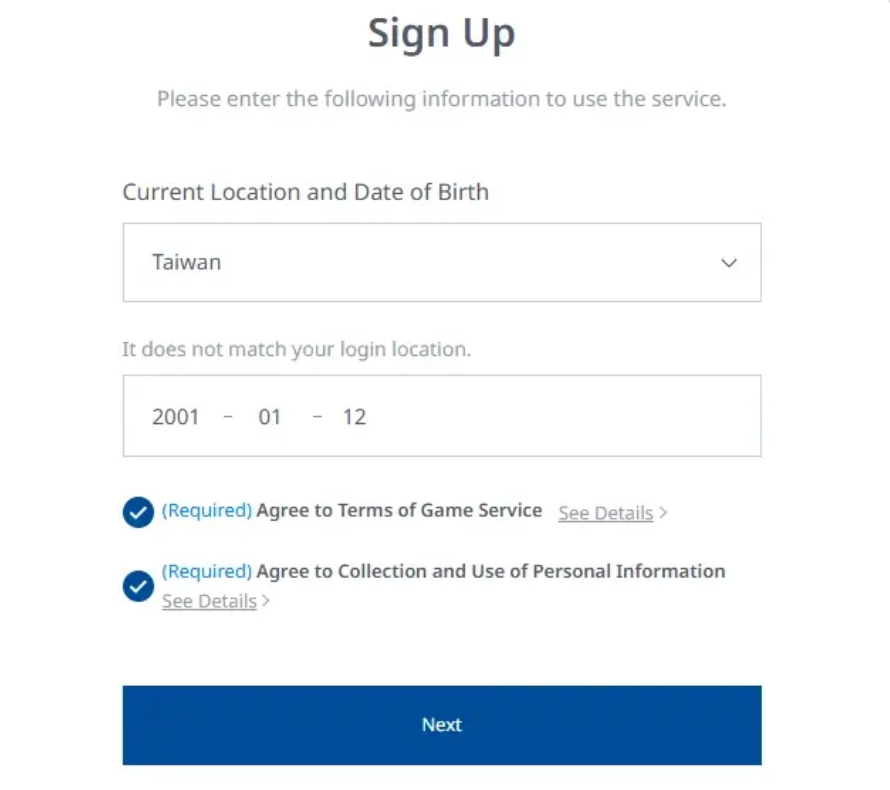Click the Sign Up heading
This screenshot has width=890, height=790.
441,33
